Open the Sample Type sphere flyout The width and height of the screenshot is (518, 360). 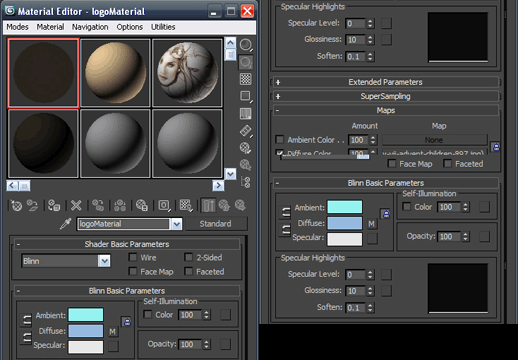pyautogui.click(x=246, y=45)
